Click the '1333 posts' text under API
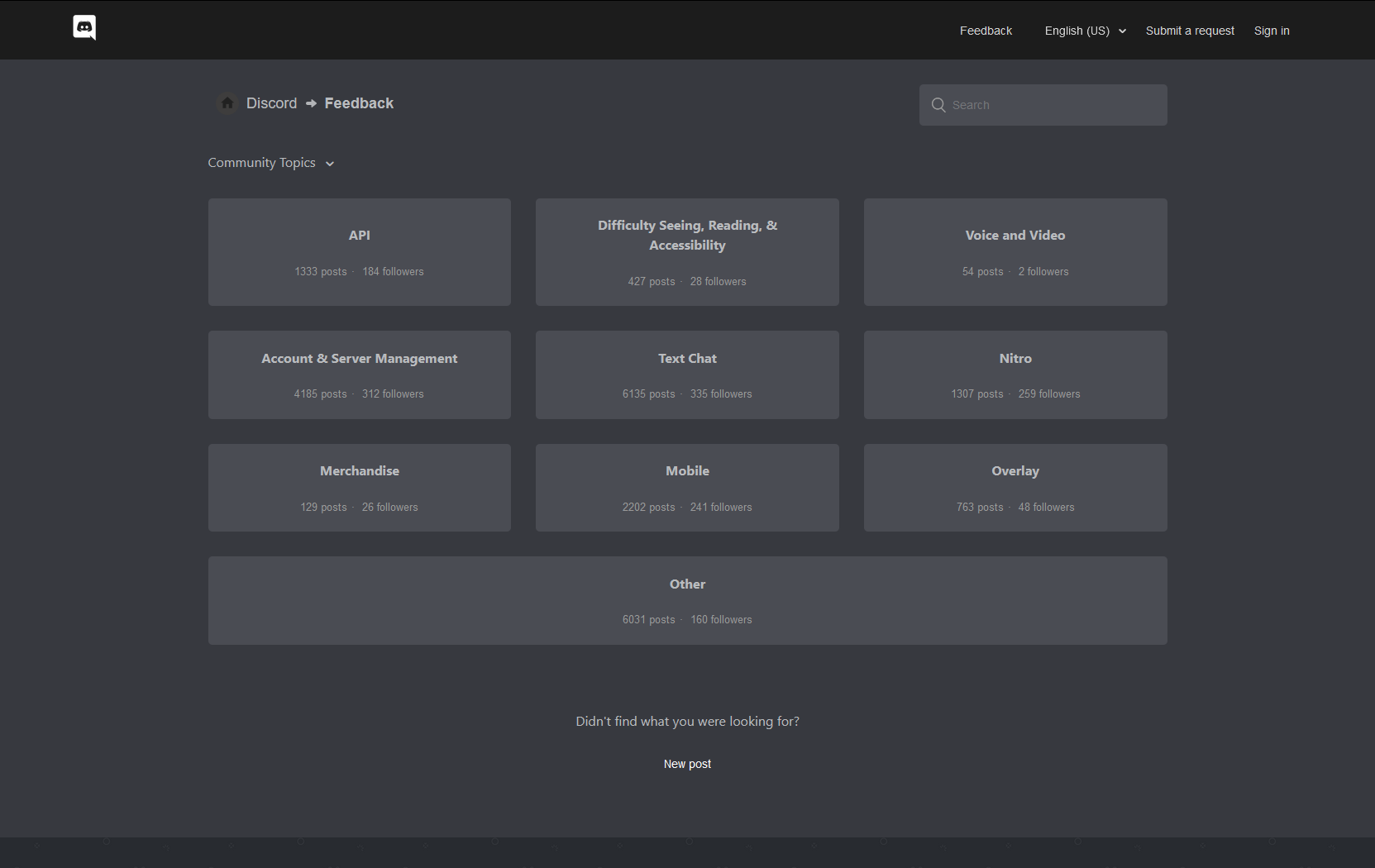Viewport: 1375px width, 868px height. (x=321, y=271)
